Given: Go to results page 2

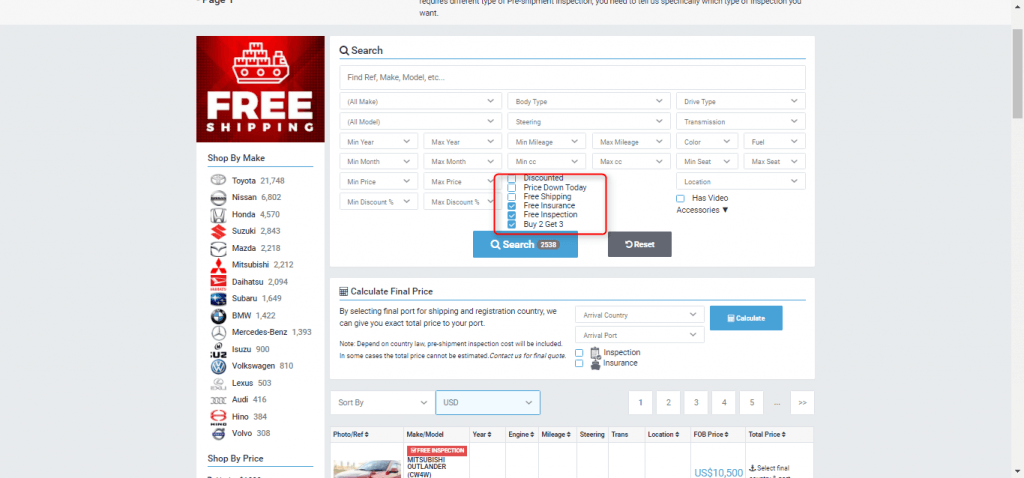Looking at the screenshot, I should point(668,402).
